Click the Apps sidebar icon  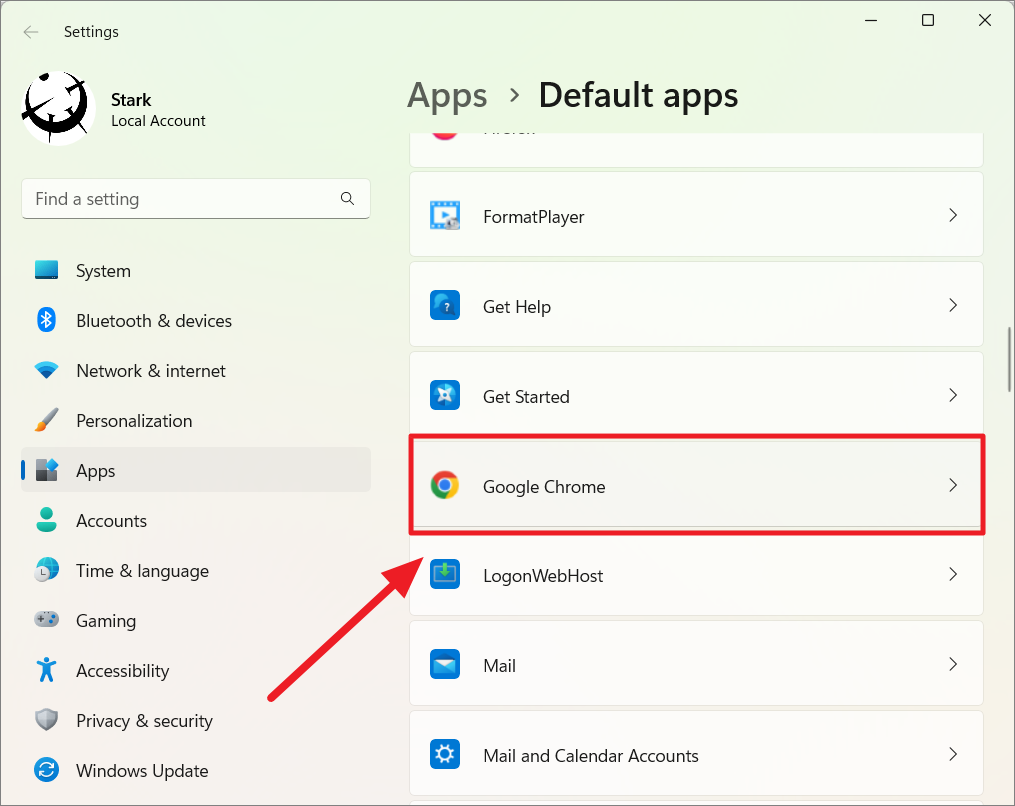pos(47,470)
